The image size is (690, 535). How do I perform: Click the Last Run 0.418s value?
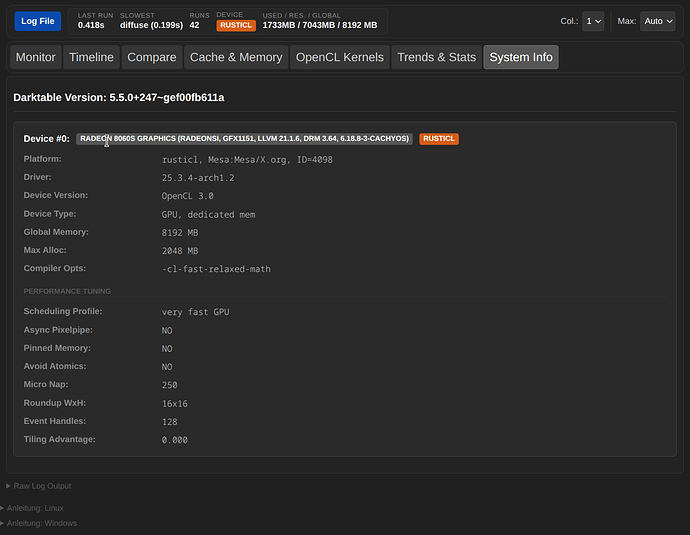pyautogui.click(x=91, y=25)
